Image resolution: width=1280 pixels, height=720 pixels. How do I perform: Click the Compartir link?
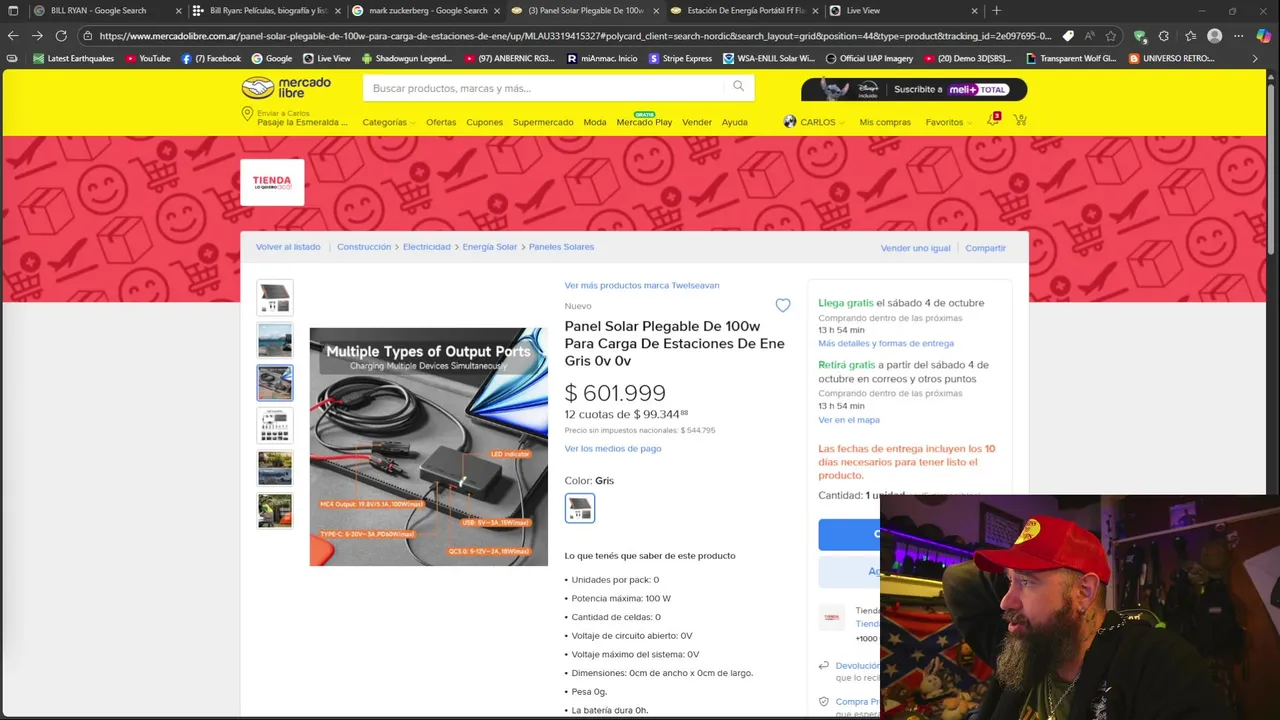[985, 248]
